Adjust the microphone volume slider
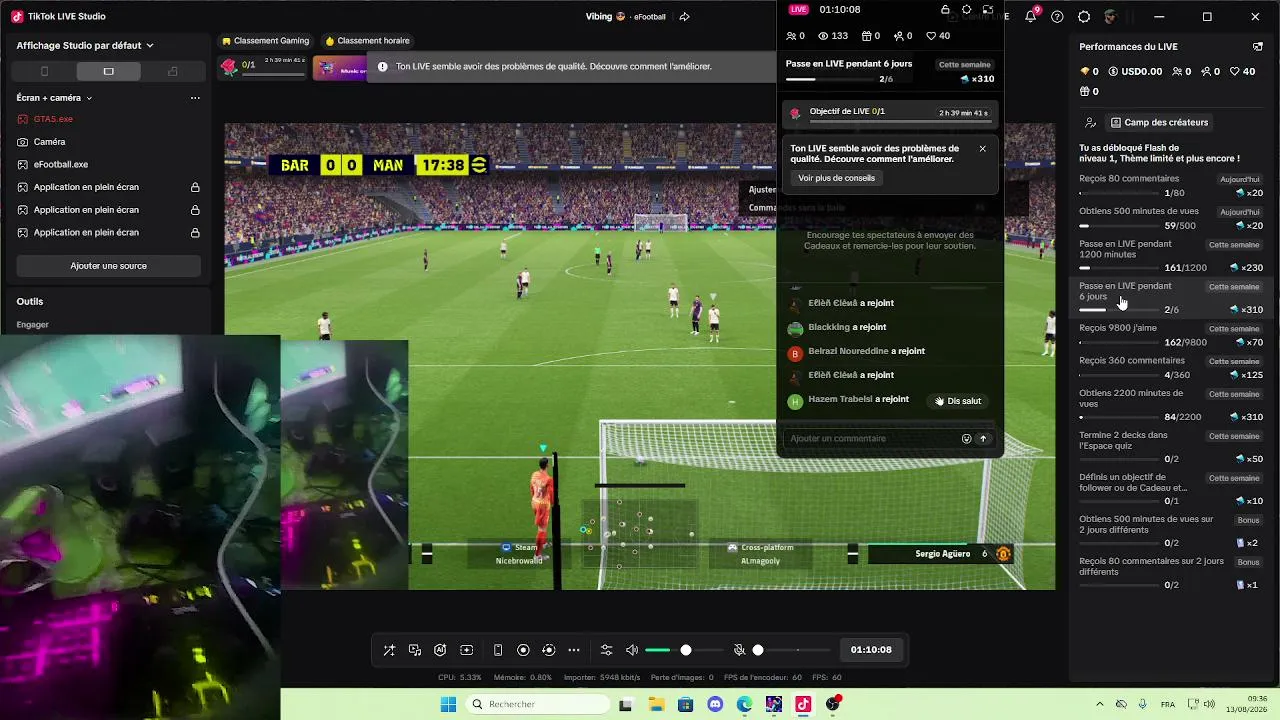 793,650
